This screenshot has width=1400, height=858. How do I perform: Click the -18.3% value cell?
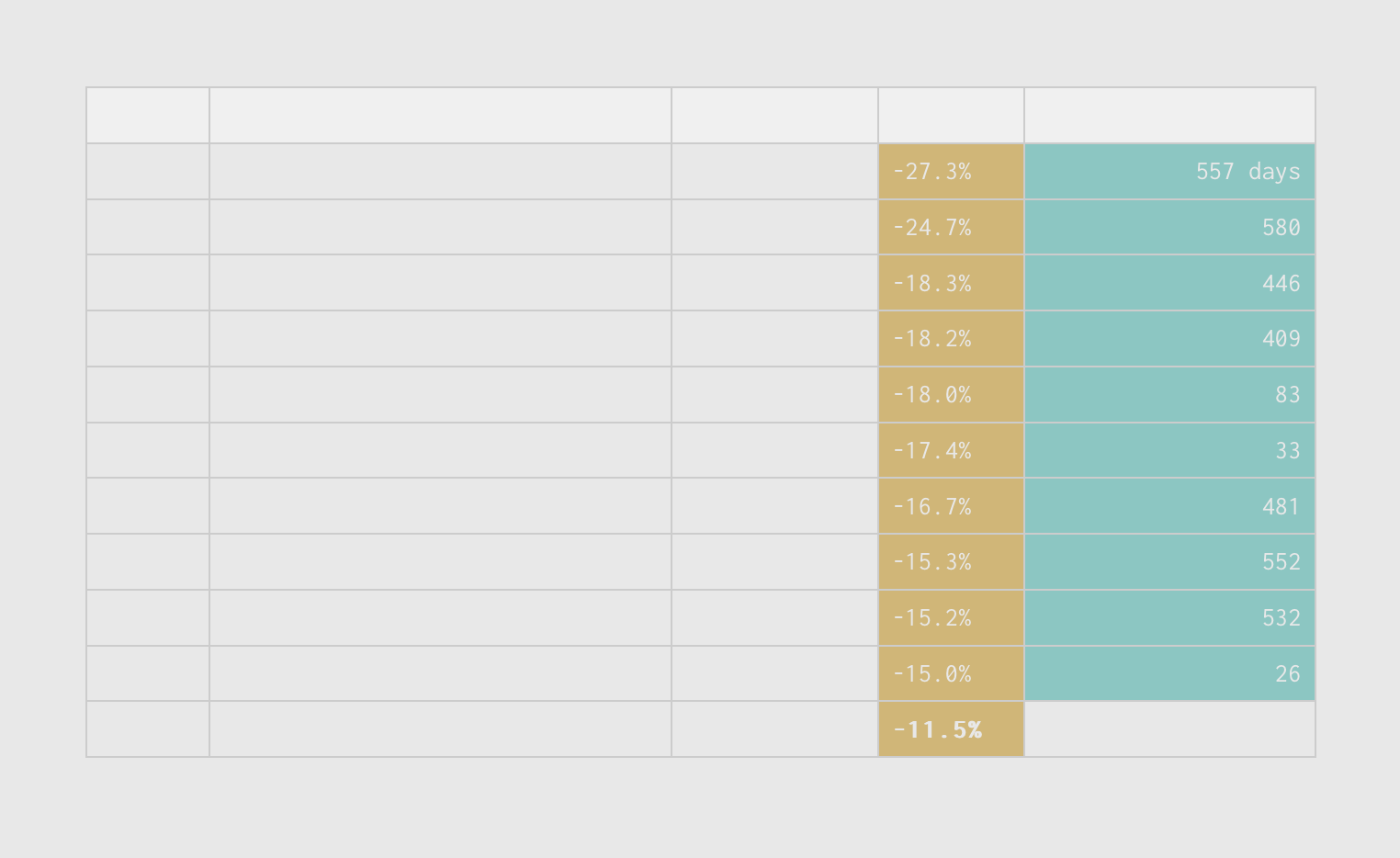point(951,283)
